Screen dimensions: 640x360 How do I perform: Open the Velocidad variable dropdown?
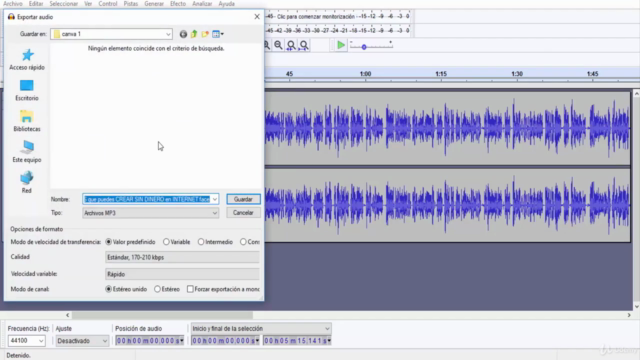(x=182, y=274)
